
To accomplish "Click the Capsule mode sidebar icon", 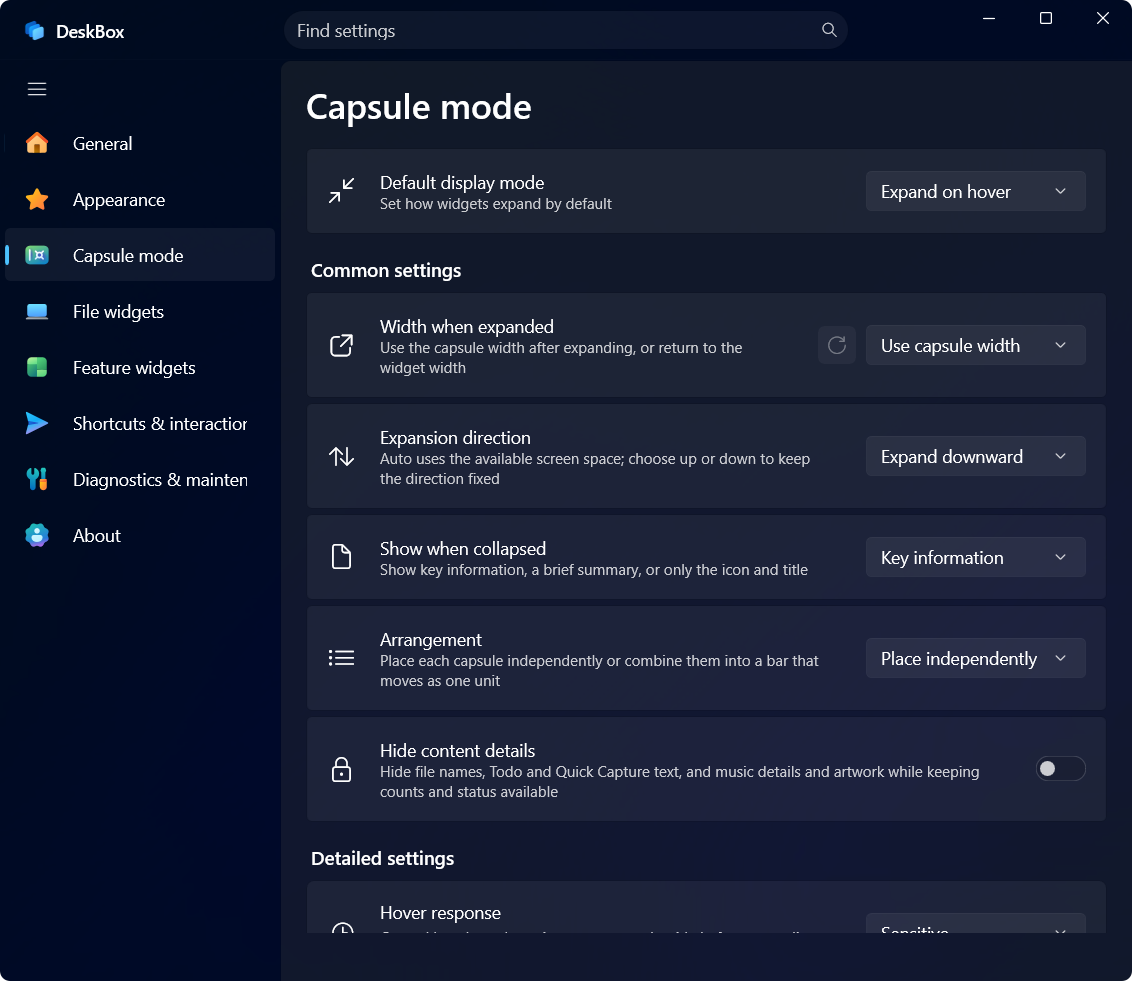I will [37, 255].
